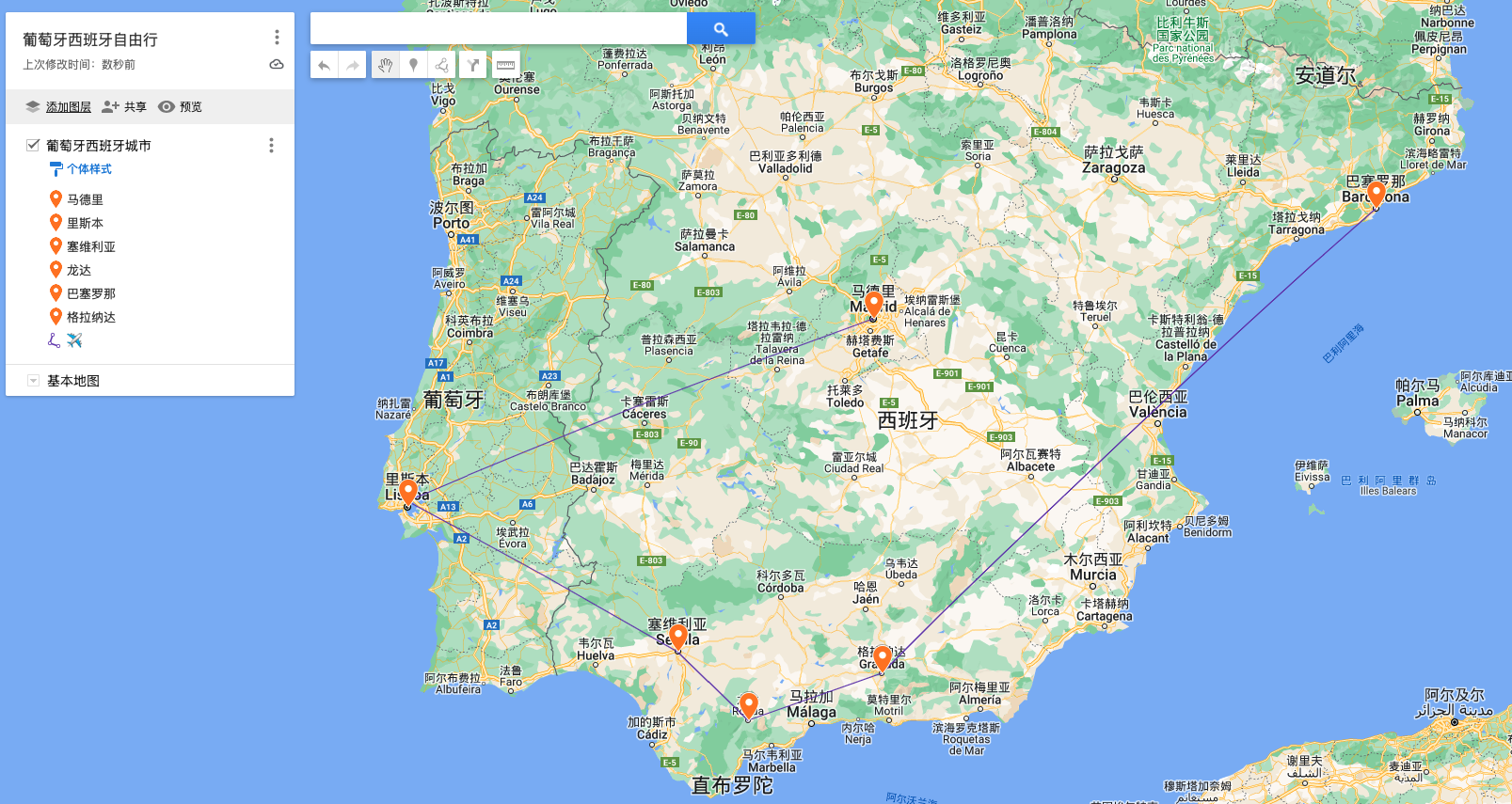
Task: Click the Lisbon map marker
Action: [407, 492]
